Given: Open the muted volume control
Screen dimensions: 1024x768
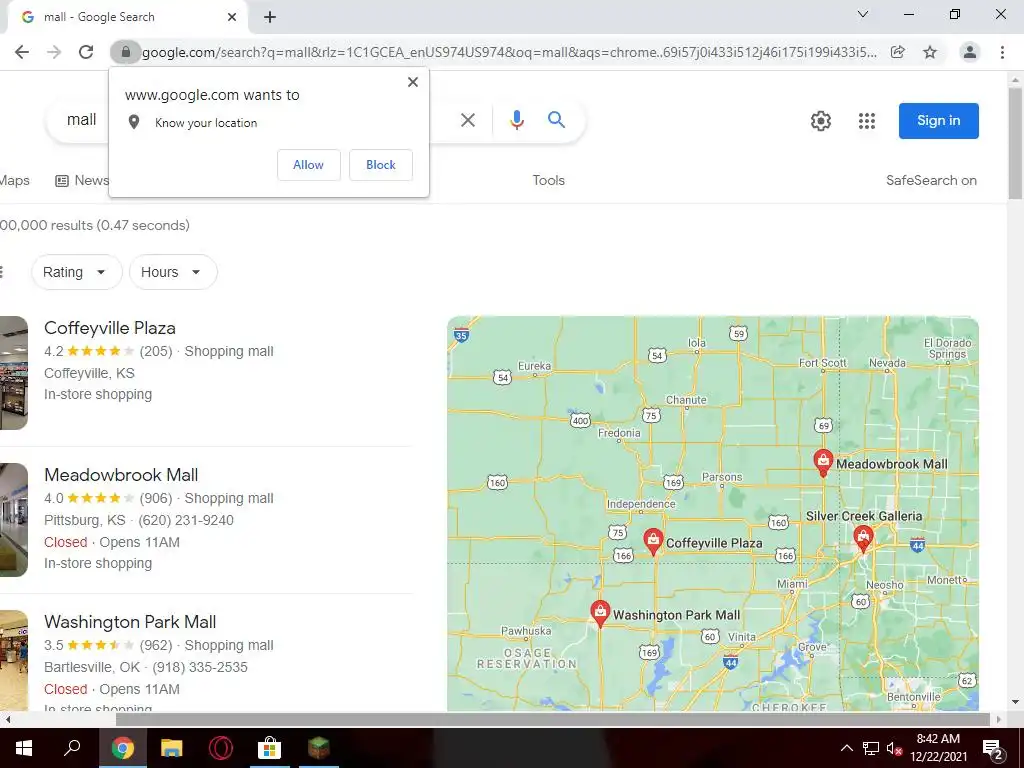Looking at the screenshot, I should 894,748.
